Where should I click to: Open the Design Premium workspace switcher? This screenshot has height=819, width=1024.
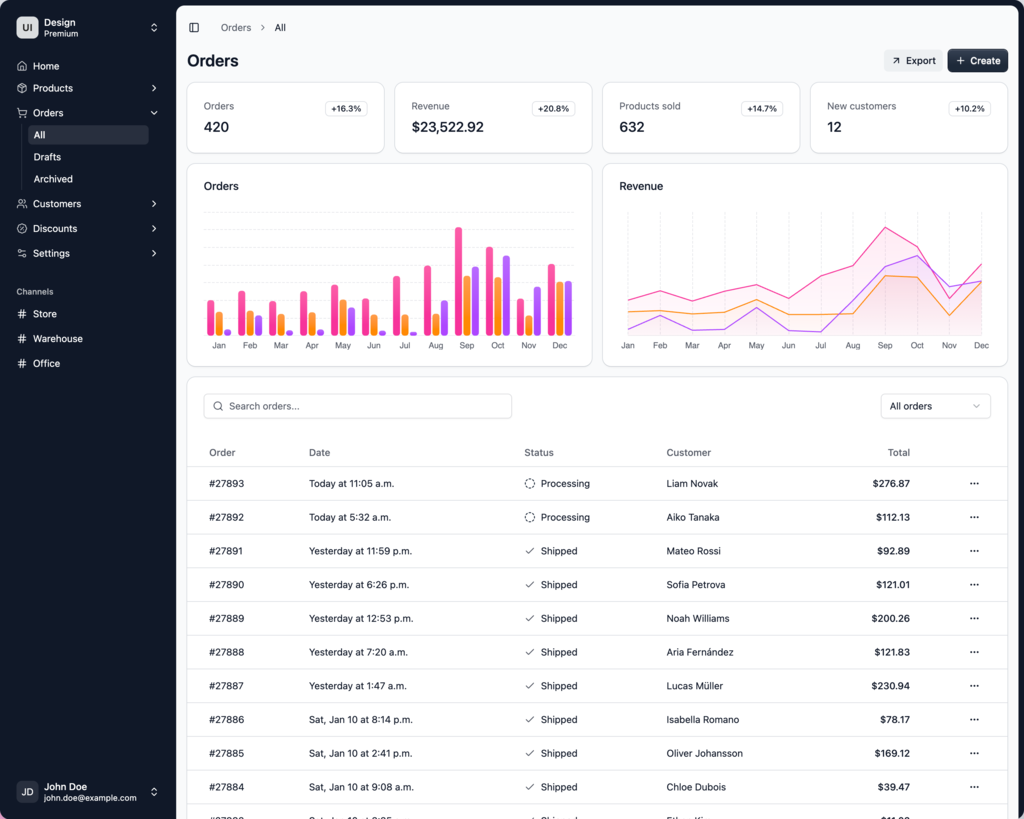[154, 28]
